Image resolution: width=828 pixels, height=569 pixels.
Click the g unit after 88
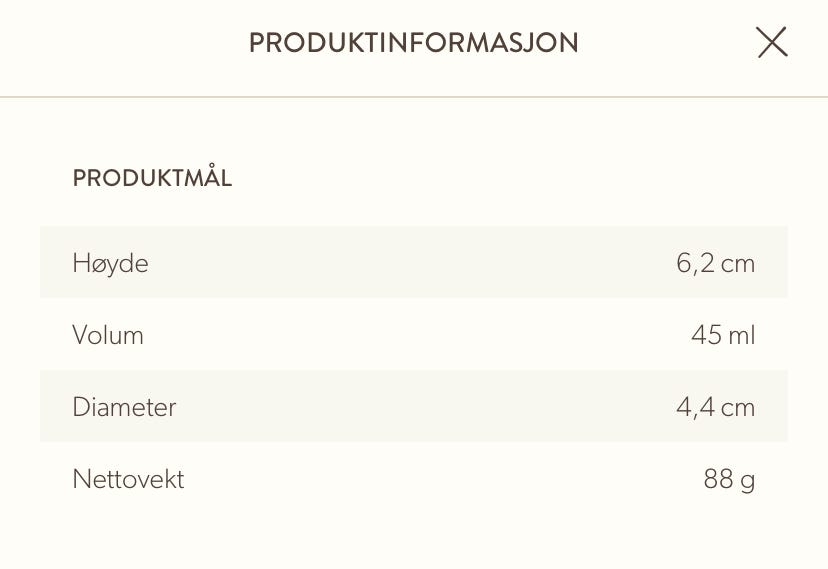click(x=748, y=481)
